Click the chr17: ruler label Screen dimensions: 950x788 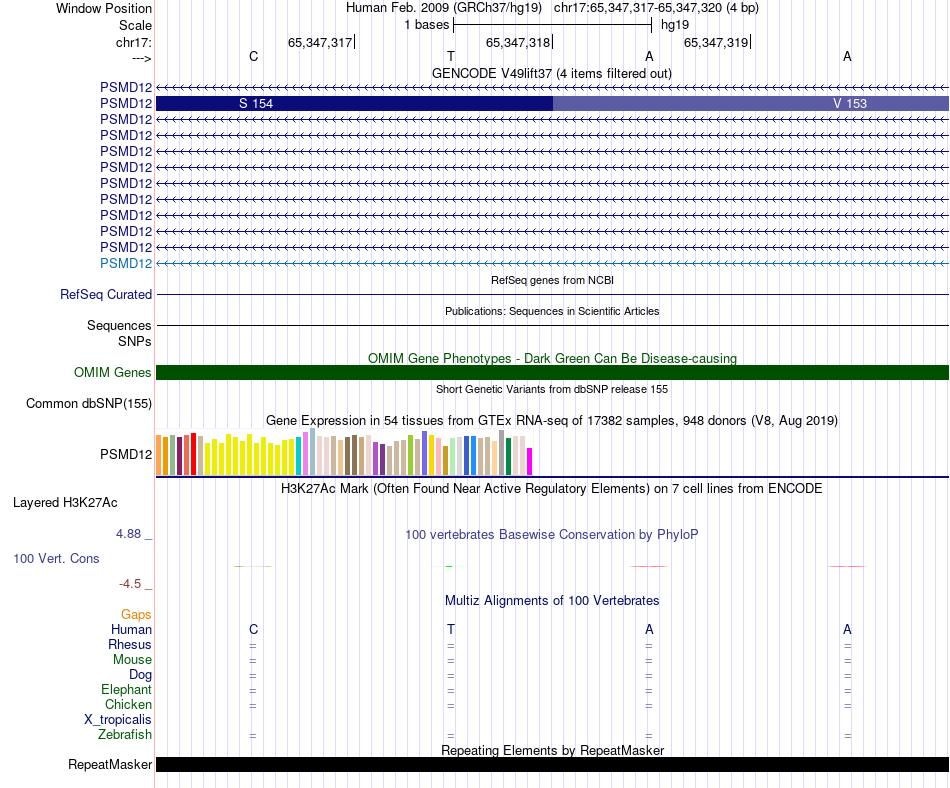point(134,42)
